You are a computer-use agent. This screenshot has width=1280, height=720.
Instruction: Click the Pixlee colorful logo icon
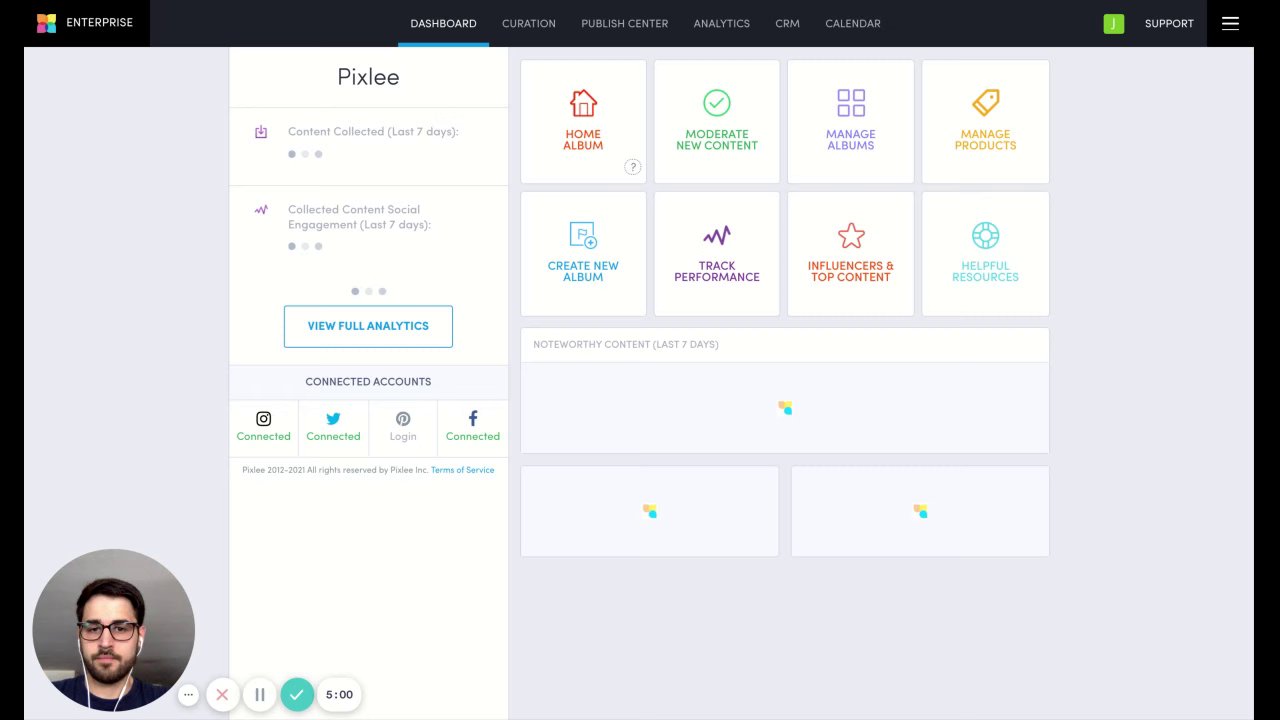point(46,23)
